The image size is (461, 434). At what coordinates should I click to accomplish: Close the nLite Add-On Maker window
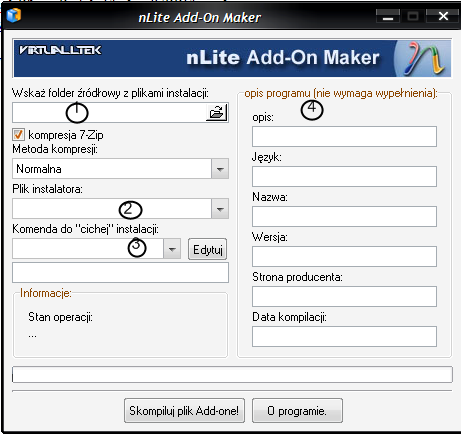click(443, 16)
